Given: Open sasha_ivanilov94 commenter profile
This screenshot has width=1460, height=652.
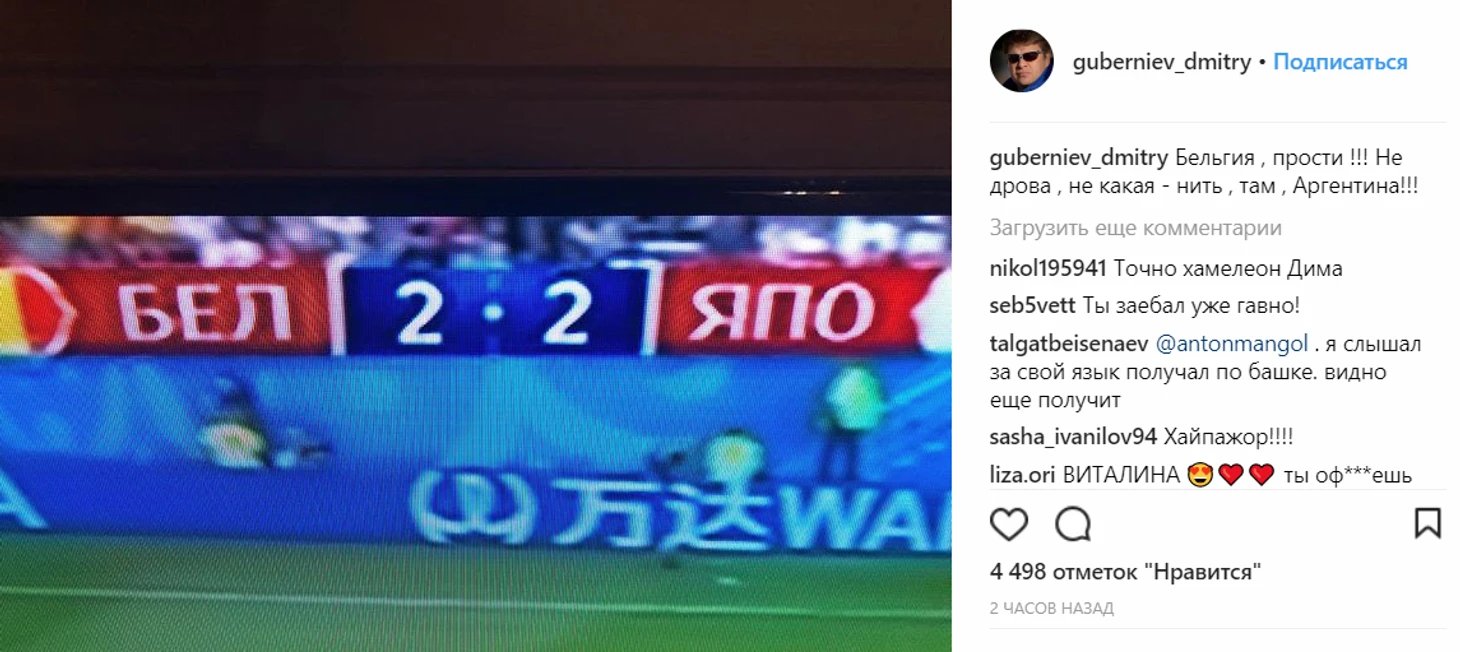Looking at the screenshot, I should coord(1073,437).
